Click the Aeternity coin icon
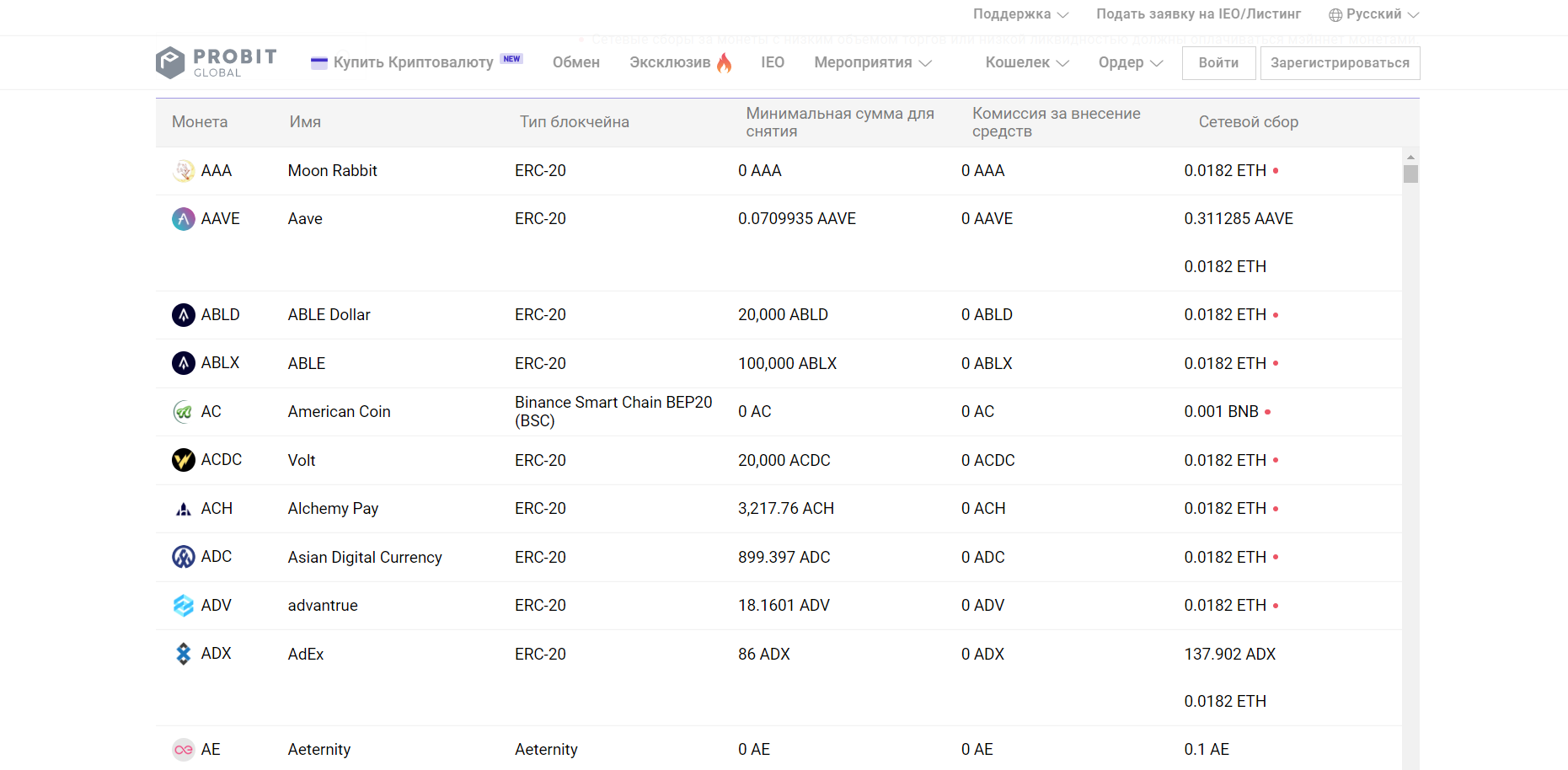Screen dimensions: 1568x770 click(183, 749)
